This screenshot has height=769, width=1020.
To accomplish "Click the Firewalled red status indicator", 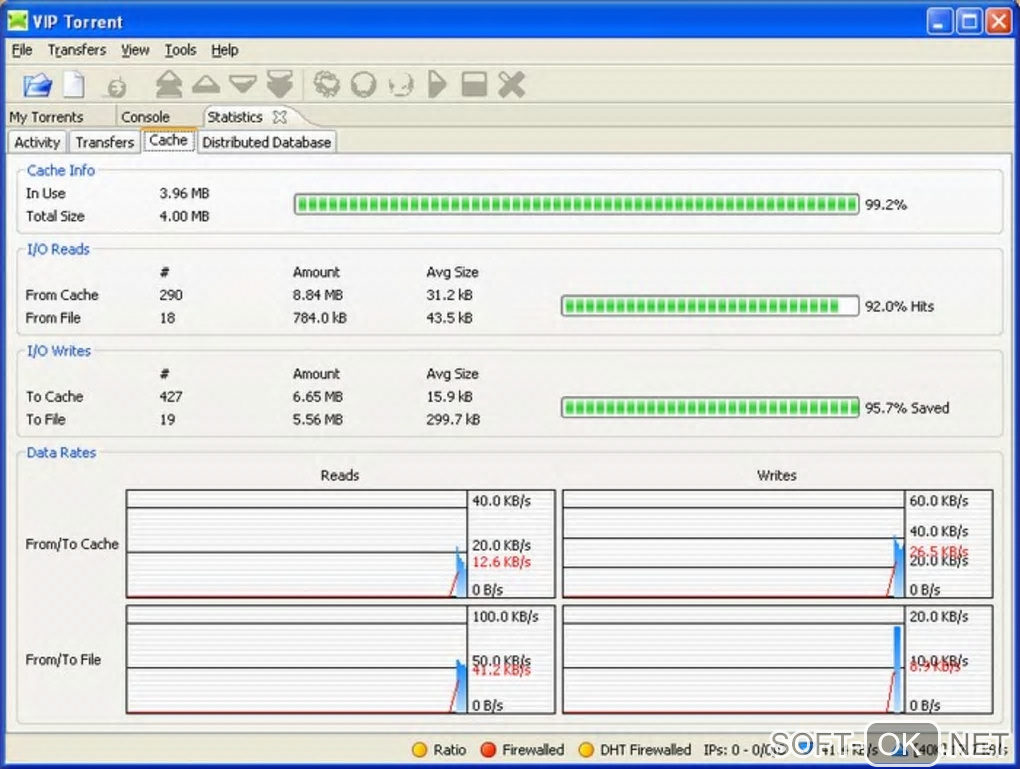I will pyautogui.click(x=489, y=750).
